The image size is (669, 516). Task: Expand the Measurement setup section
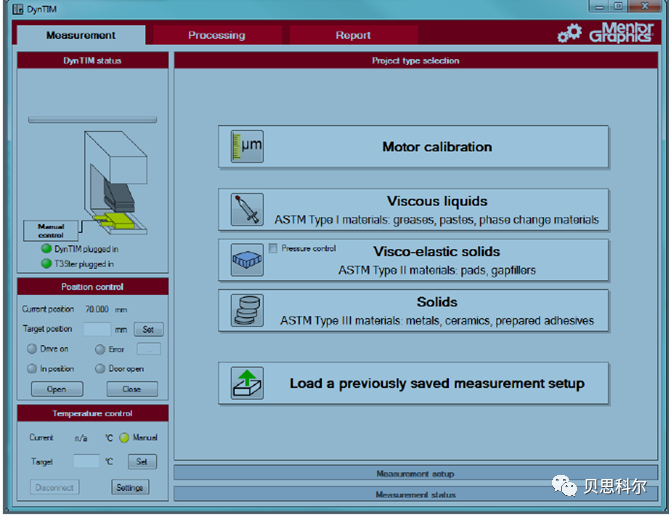[x=416, y=473]
